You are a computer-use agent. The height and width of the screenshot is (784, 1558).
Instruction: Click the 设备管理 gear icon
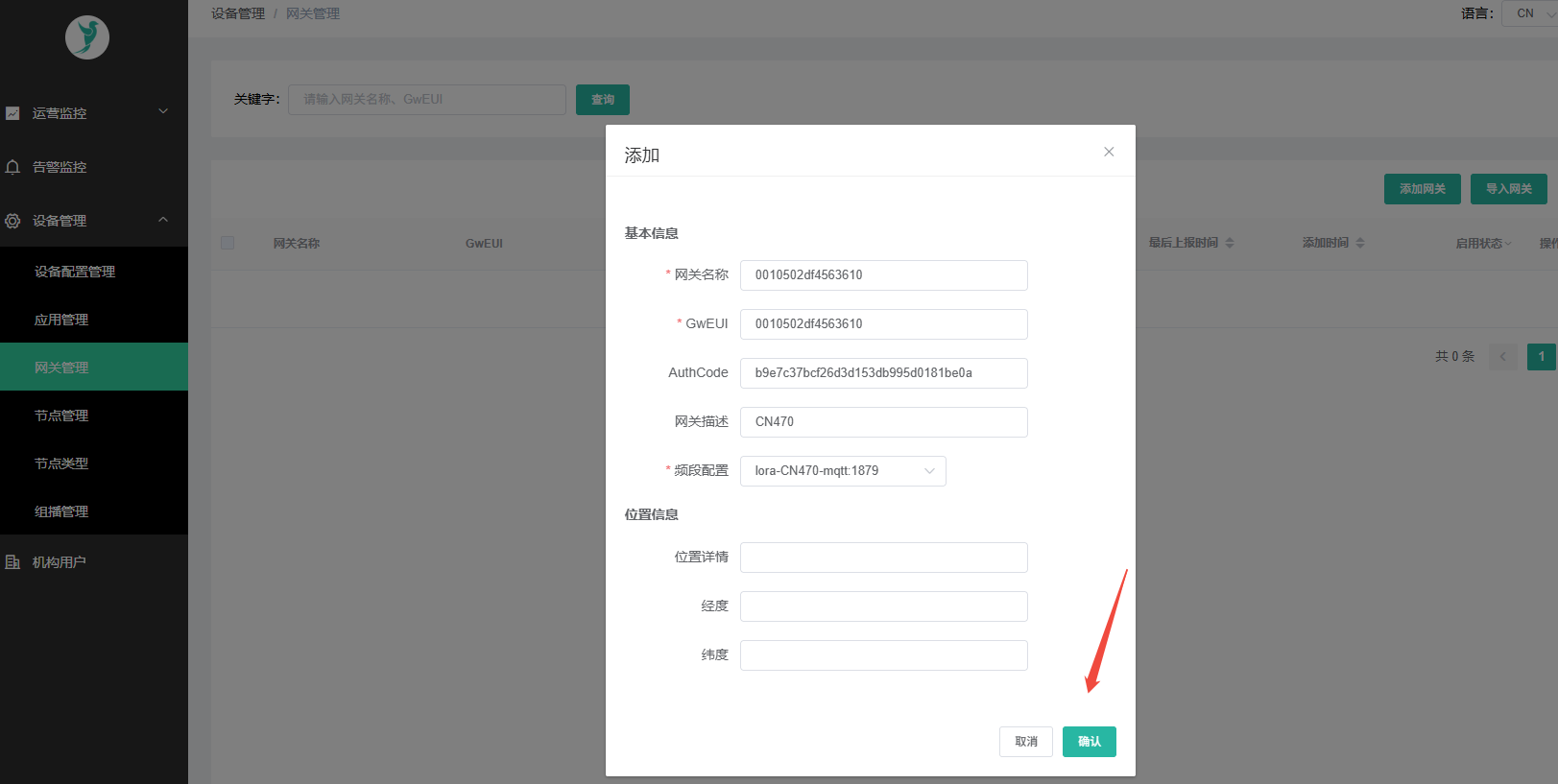[12, 221]
